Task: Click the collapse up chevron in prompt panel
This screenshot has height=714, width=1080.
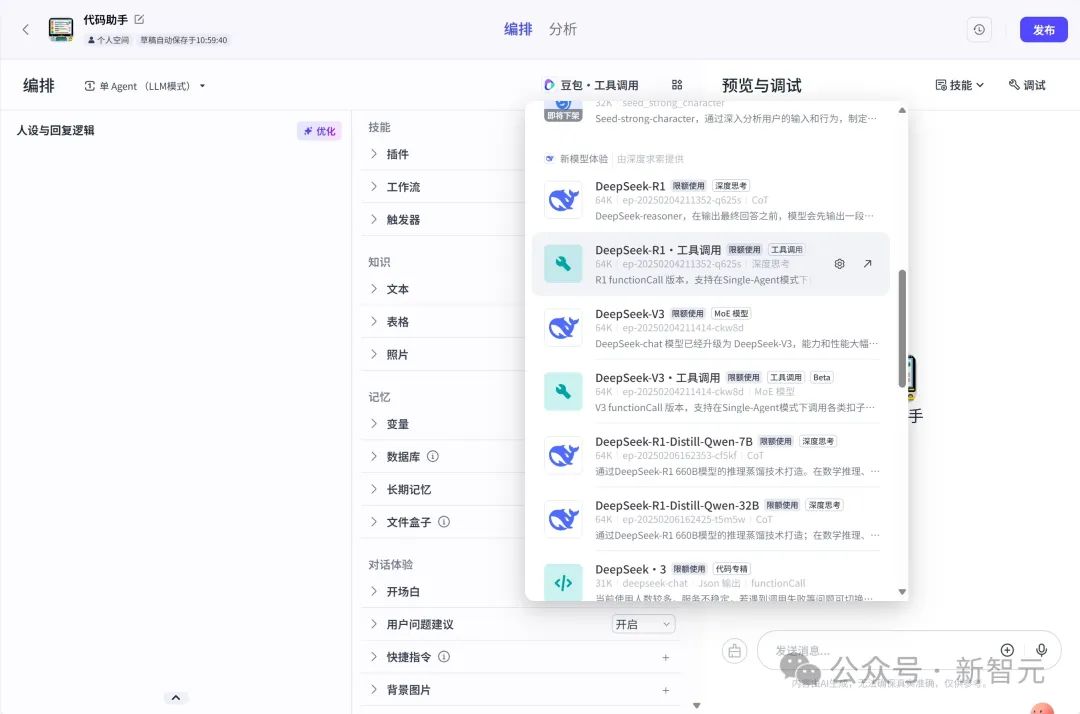Action: [x=176, y=697]
